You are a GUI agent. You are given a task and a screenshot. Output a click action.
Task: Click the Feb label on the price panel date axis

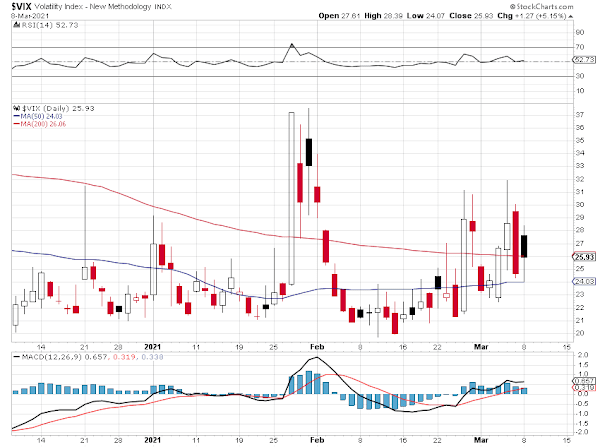coord(317,347)
